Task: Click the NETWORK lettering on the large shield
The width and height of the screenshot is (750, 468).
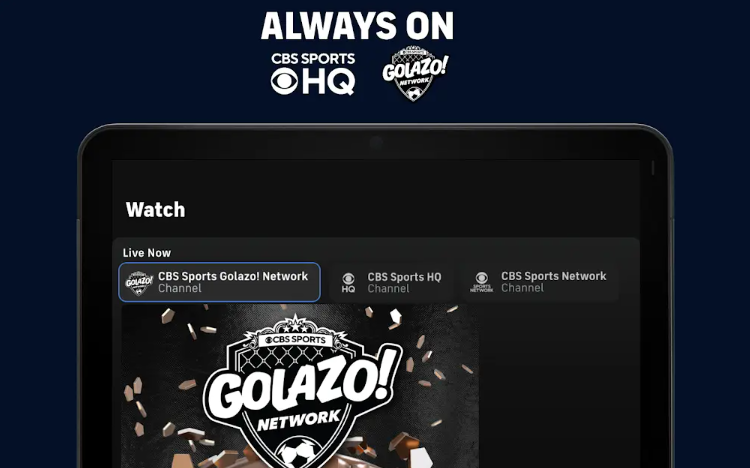Action: click(299, 420)
